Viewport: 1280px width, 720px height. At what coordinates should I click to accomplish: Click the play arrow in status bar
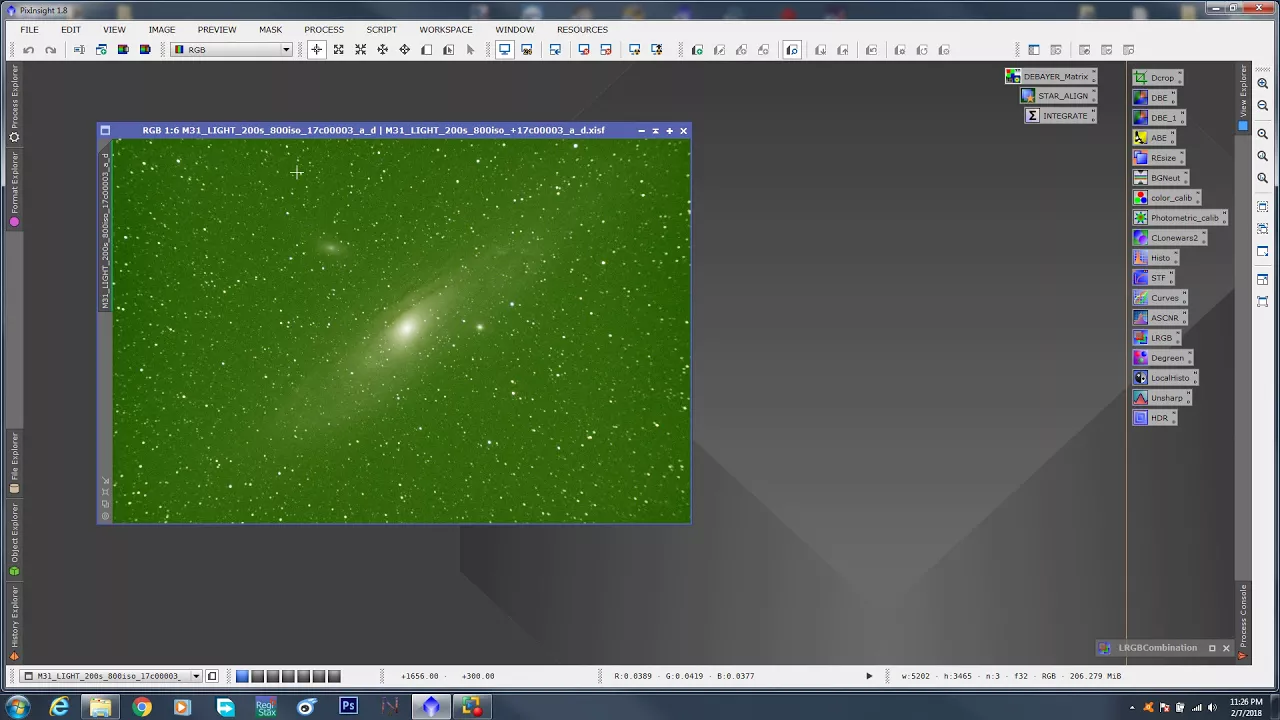[868, 676]
